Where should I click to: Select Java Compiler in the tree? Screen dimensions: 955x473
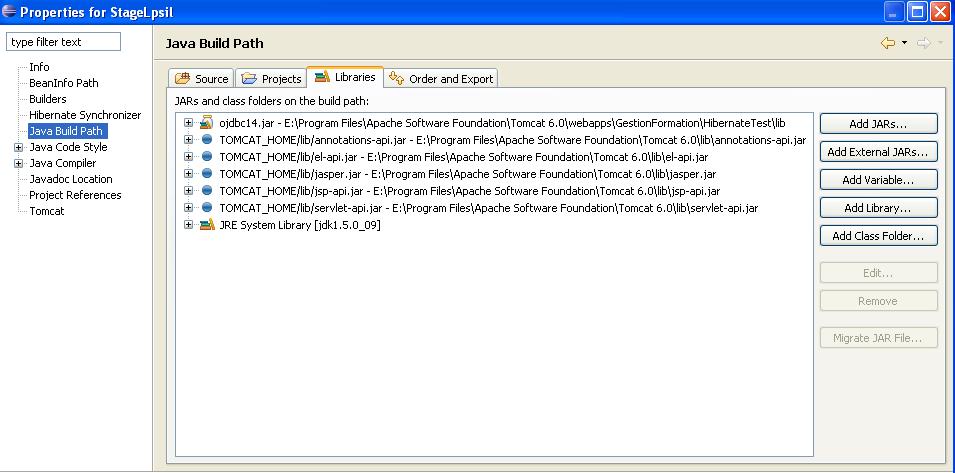point(62,163)
